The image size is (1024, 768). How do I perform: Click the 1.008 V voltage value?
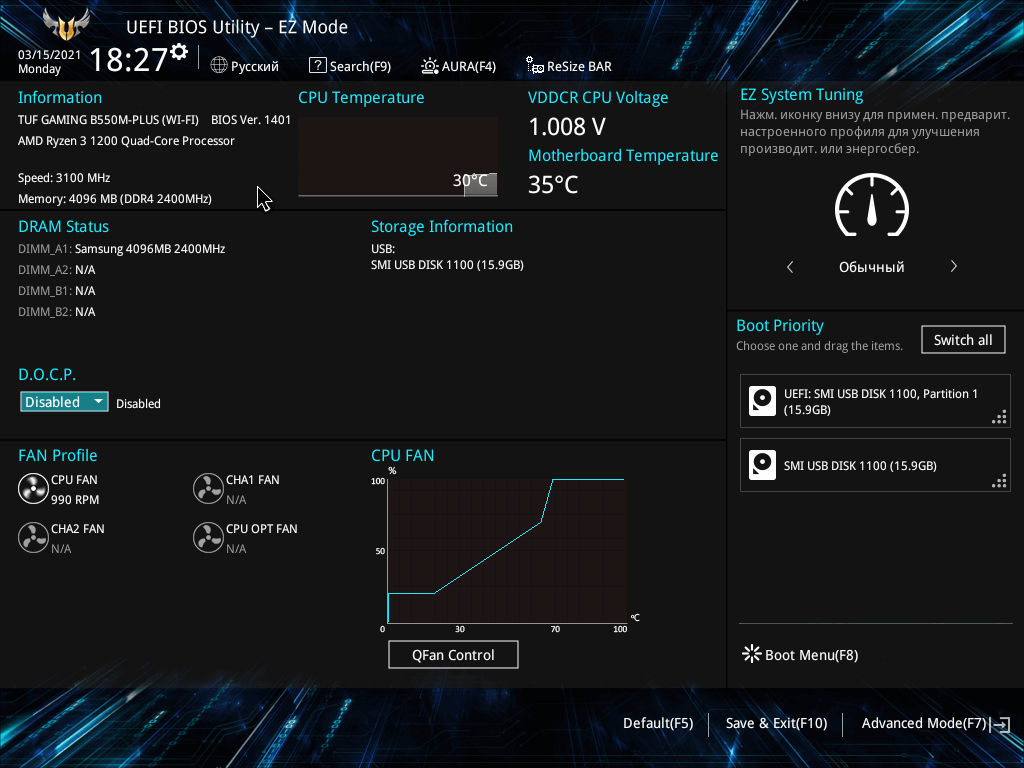(567, 127)
